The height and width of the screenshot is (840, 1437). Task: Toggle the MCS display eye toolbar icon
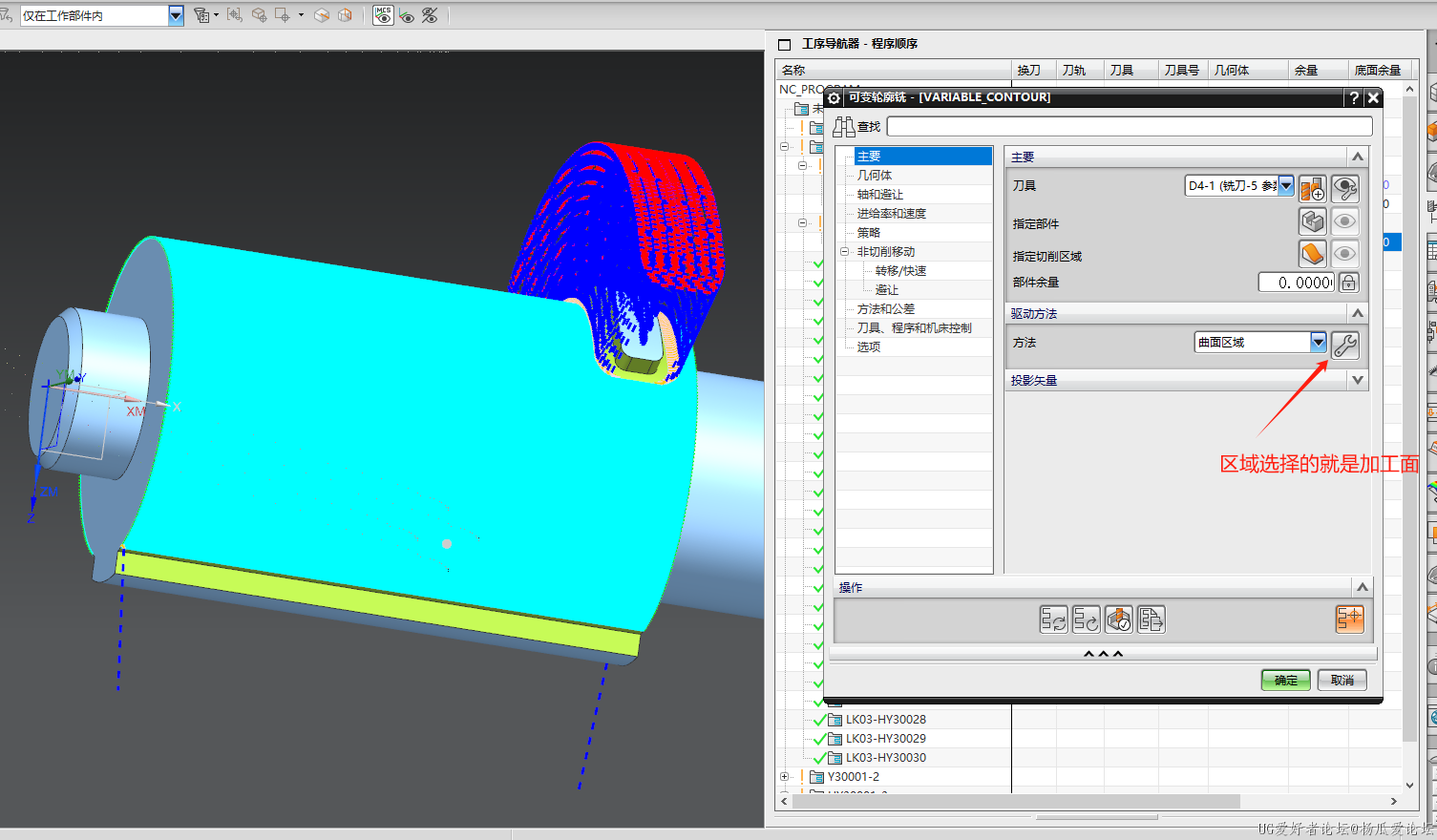click(383, 15)
